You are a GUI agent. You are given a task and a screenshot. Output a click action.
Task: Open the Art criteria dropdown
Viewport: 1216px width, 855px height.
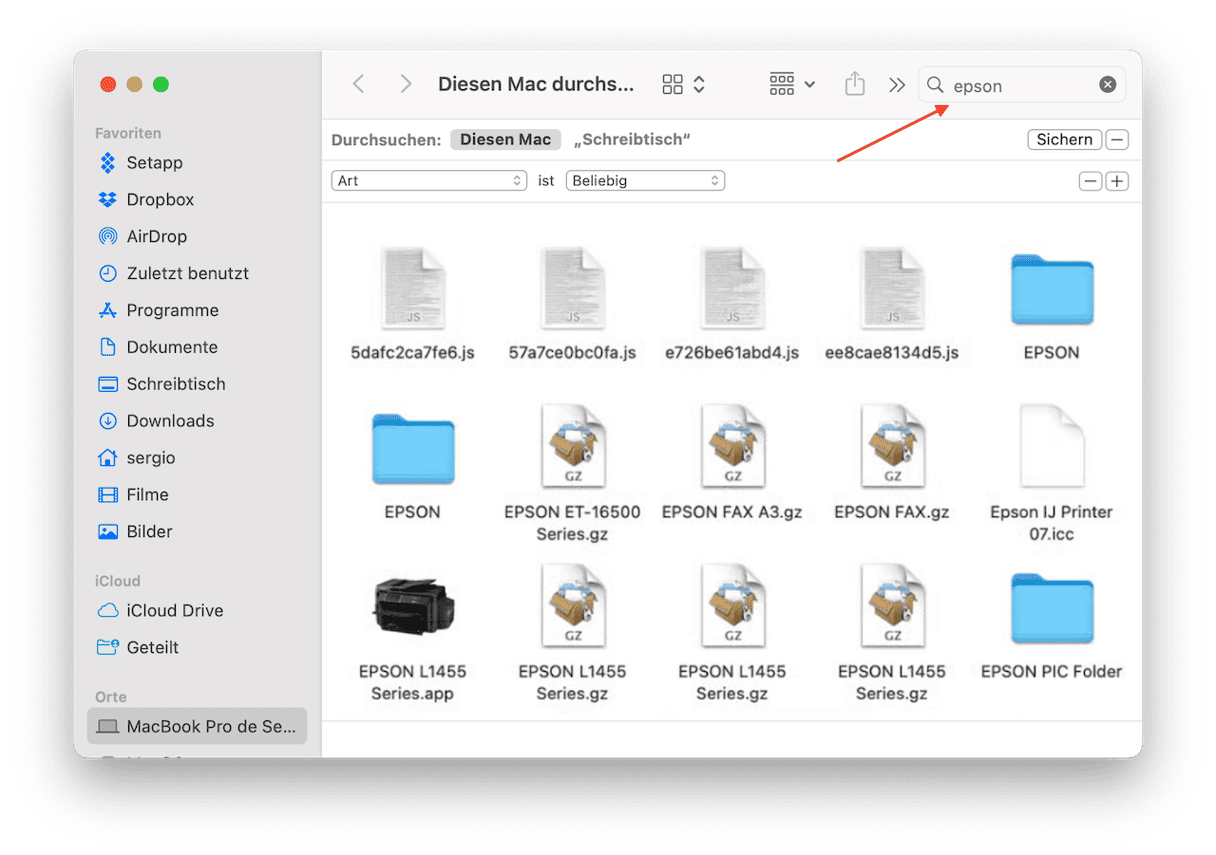(429, 181)
